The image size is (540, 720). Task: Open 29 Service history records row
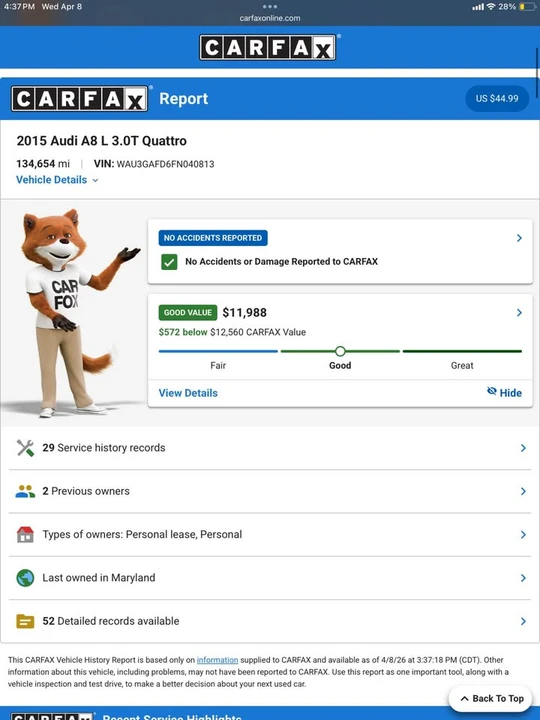pyautogui.click(x=270, y=448)
